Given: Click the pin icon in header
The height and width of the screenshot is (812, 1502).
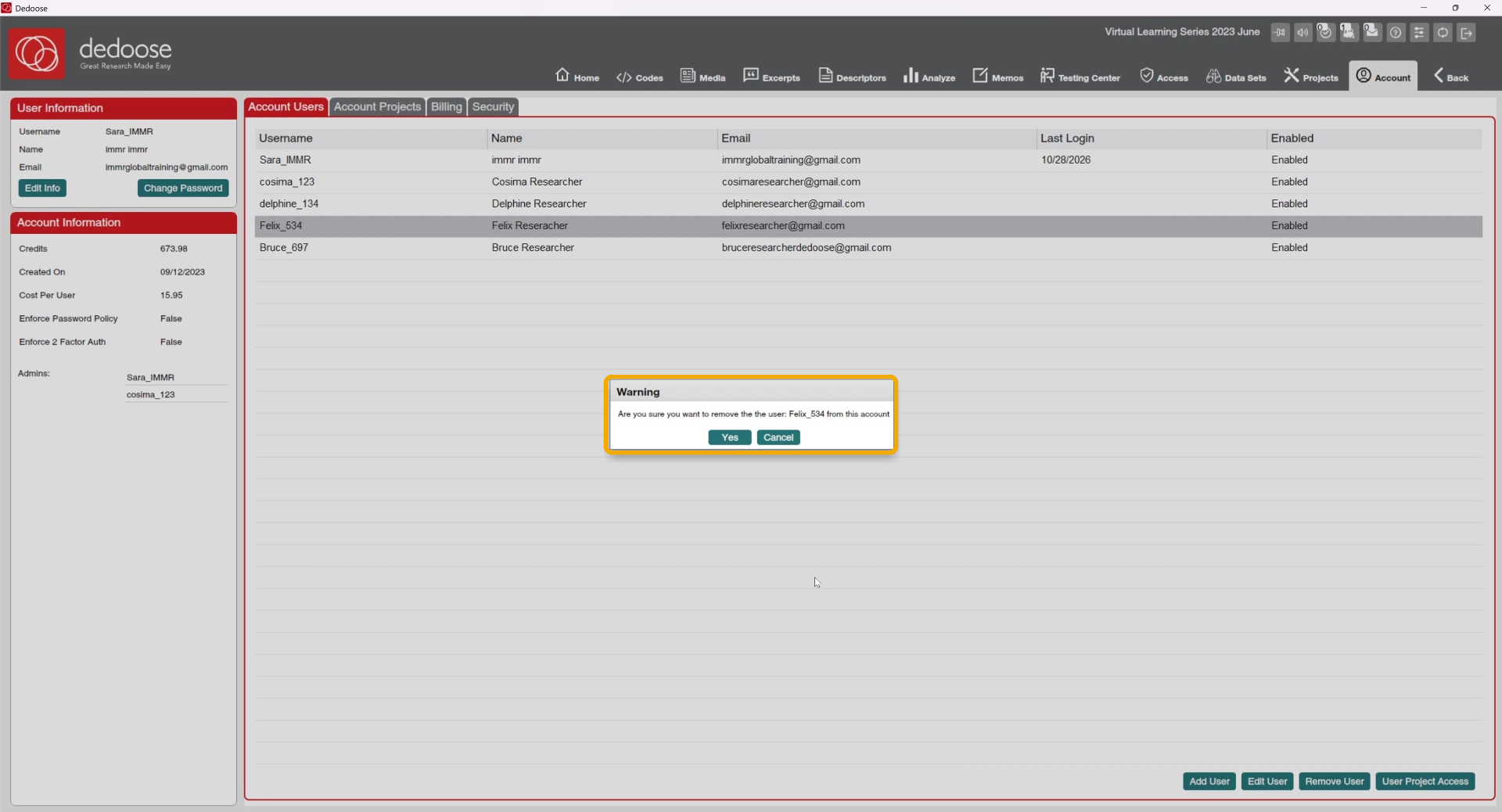Looking at the screenshot, I should tap(1280, 33).
